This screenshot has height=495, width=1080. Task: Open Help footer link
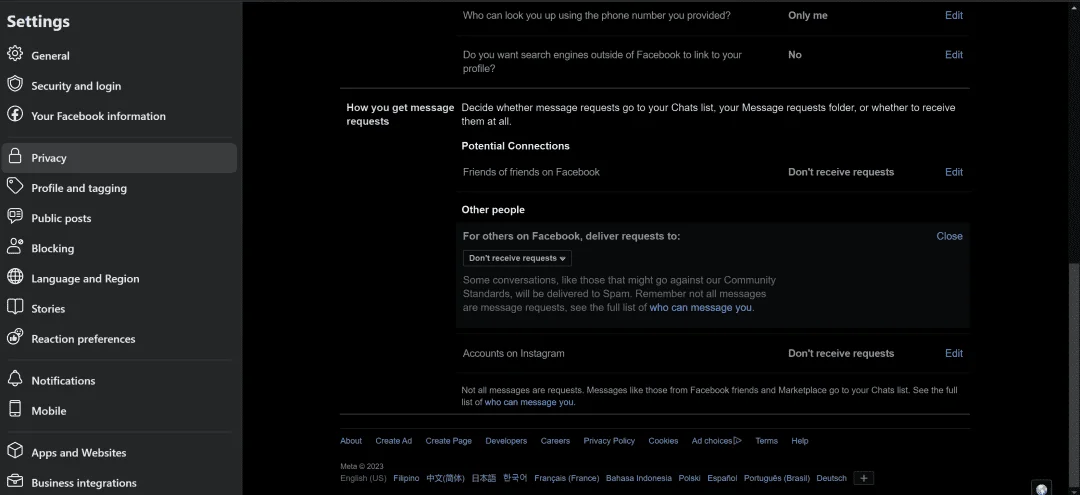(800, 441)
